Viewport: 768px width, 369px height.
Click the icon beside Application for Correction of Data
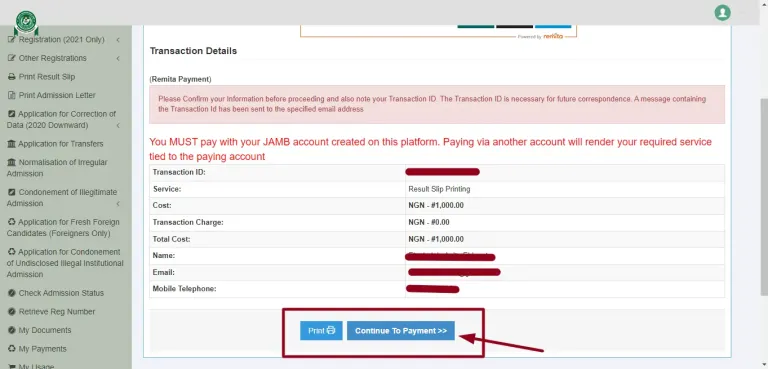click(x=12, y=114)
